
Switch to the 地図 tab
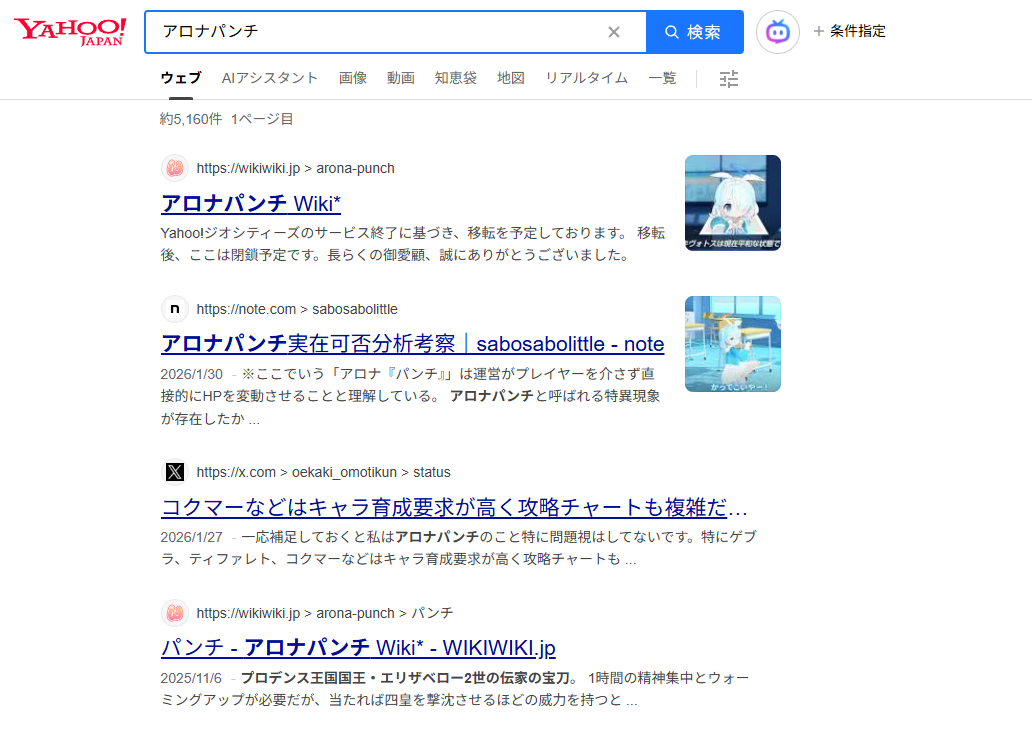pos(511,78)
